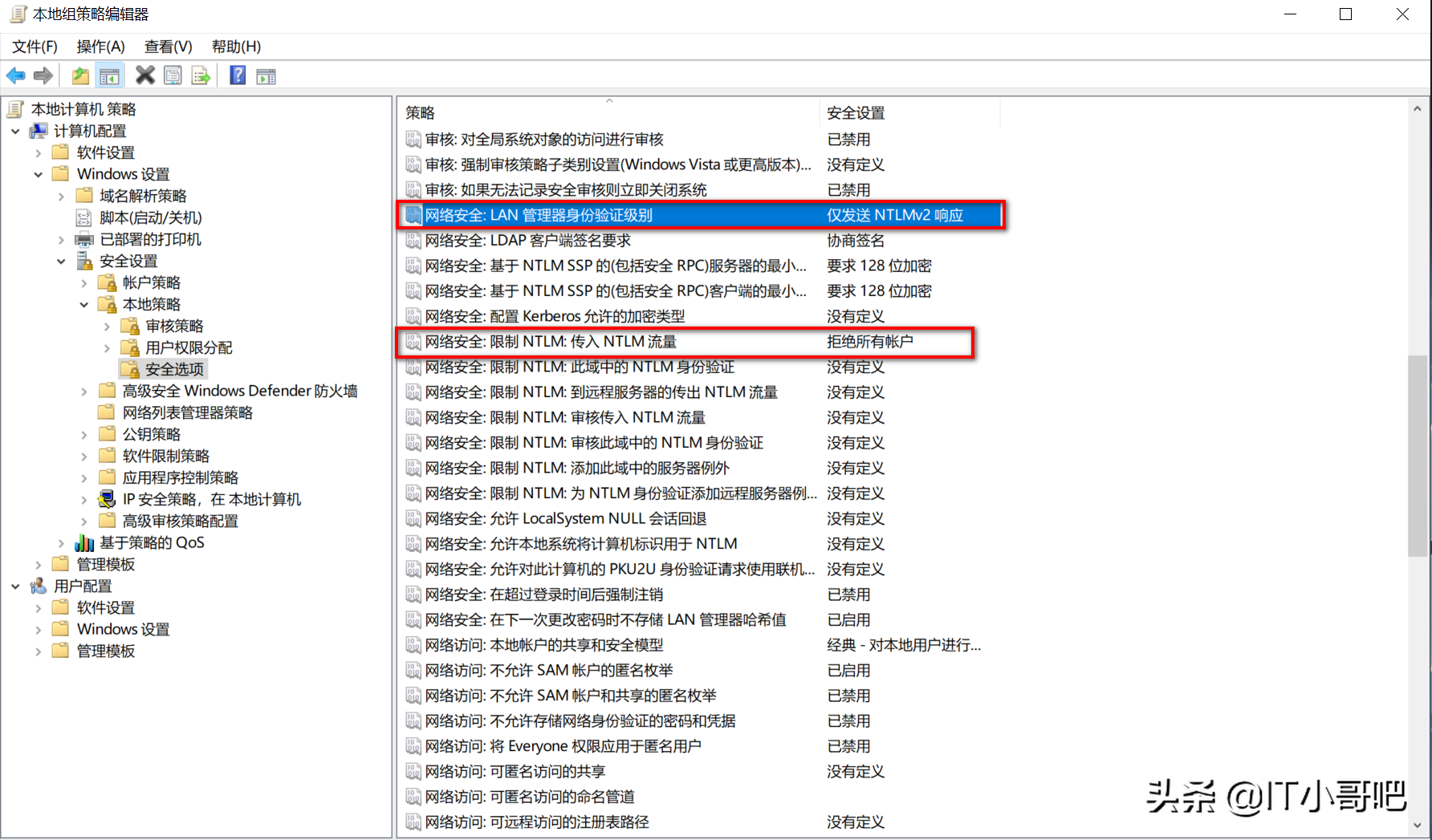The width and height of the screenshot is (1432, 840).
Task: Click the 审核策略 folder icon
Action: click(129, 326)
